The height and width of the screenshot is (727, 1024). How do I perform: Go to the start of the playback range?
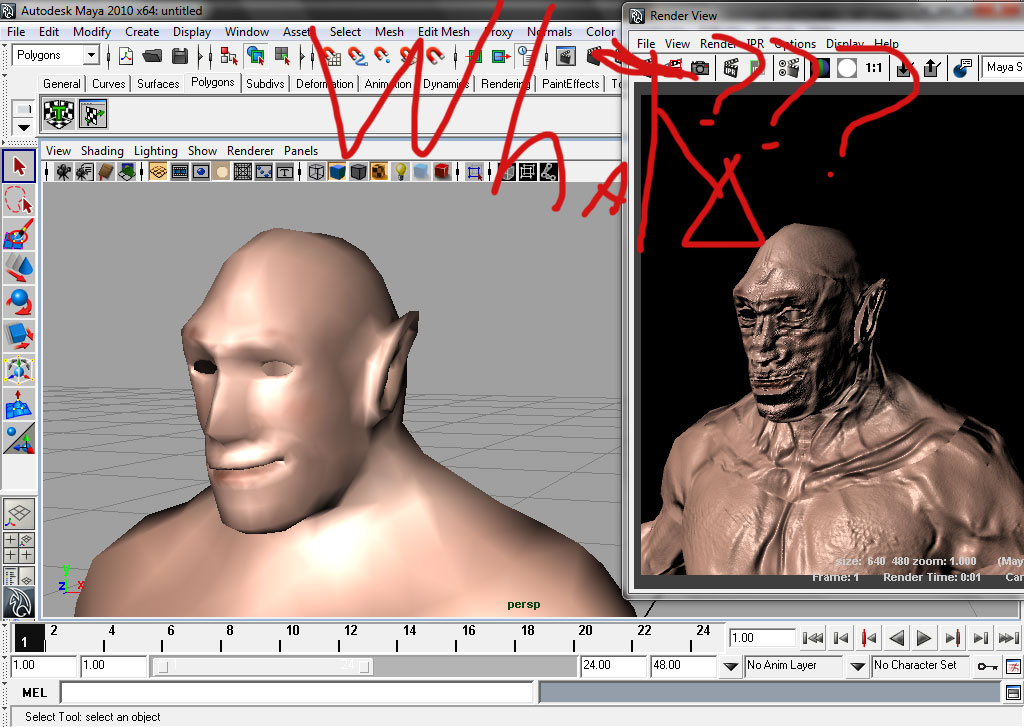point(812,638)
